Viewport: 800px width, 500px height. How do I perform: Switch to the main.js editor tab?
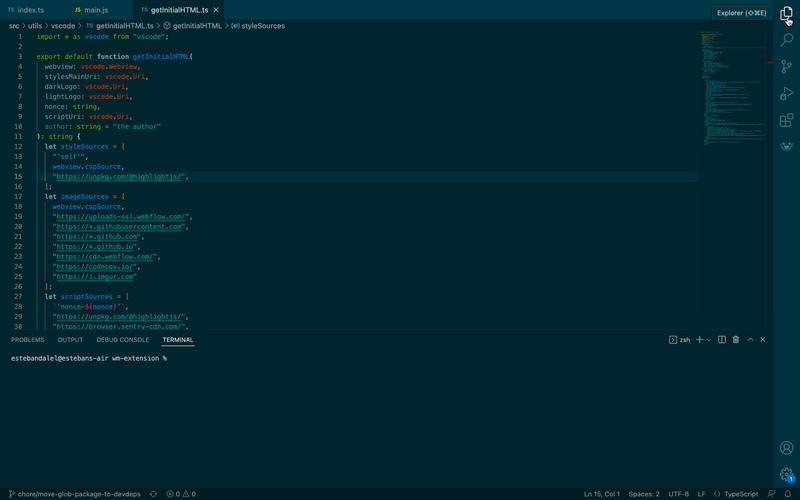tap(96, 9)
